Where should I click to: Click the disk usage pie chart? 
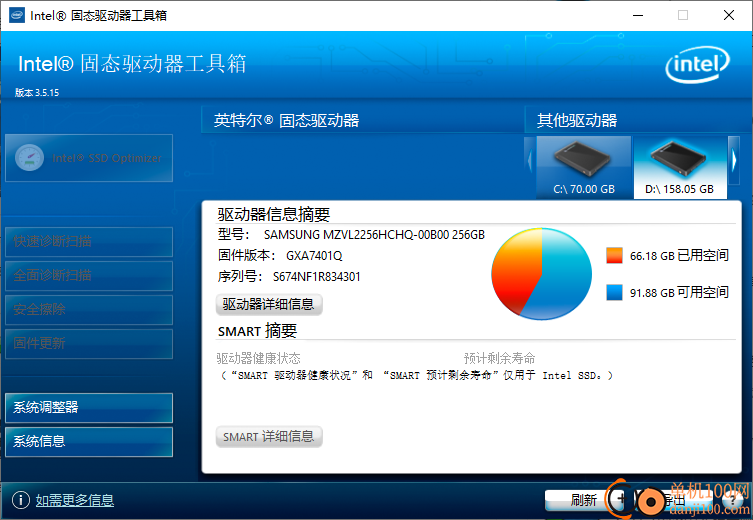(542, 274)
